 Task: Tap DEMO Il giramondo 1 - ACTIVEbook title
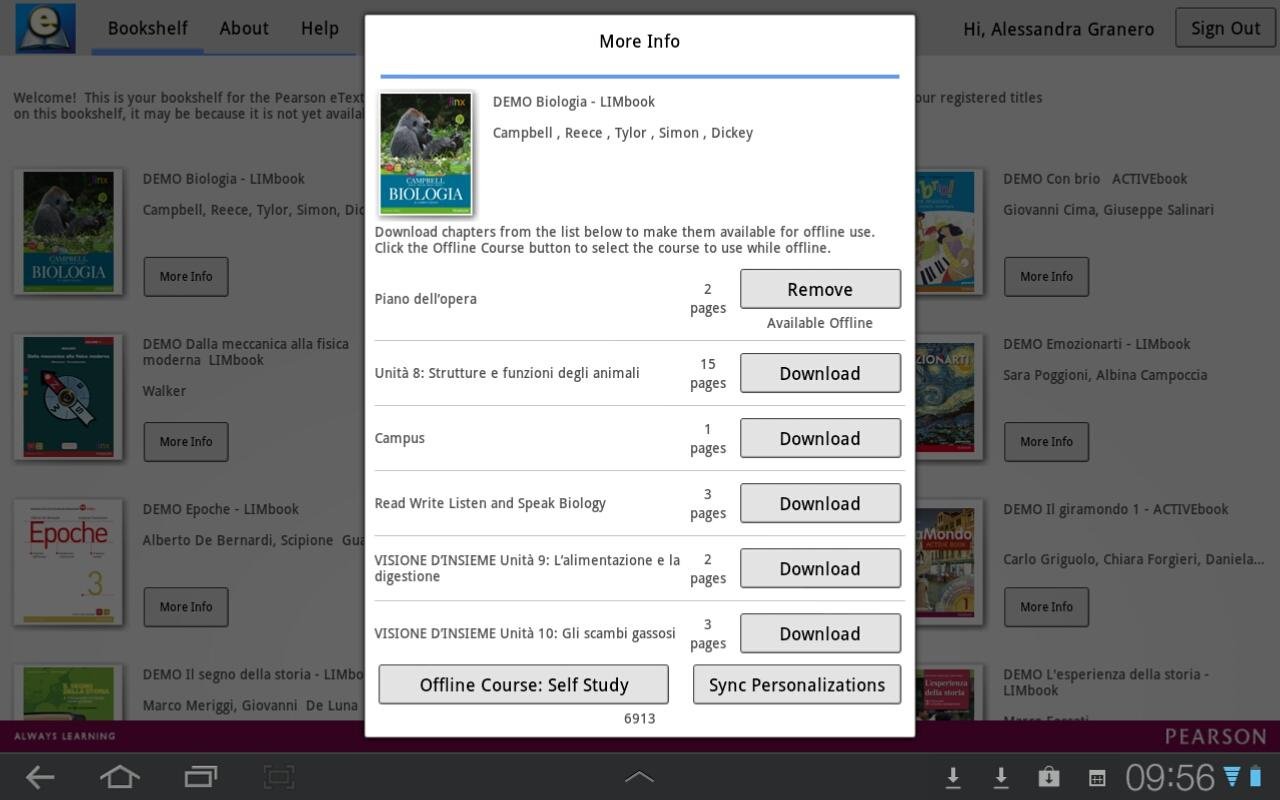1115,509
